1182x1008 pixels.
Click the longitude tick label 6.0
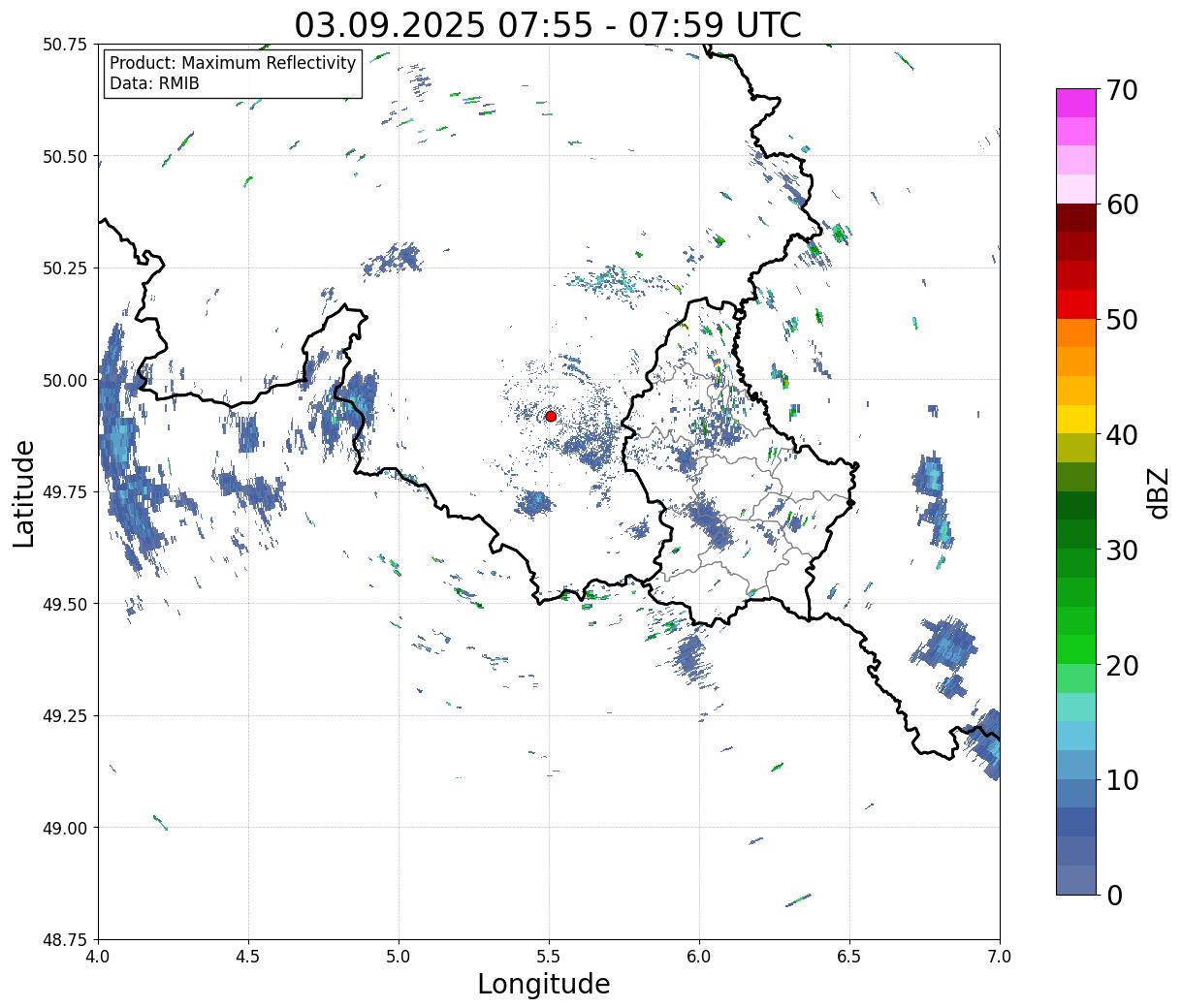pyautogui.click(x=699, y=957)
